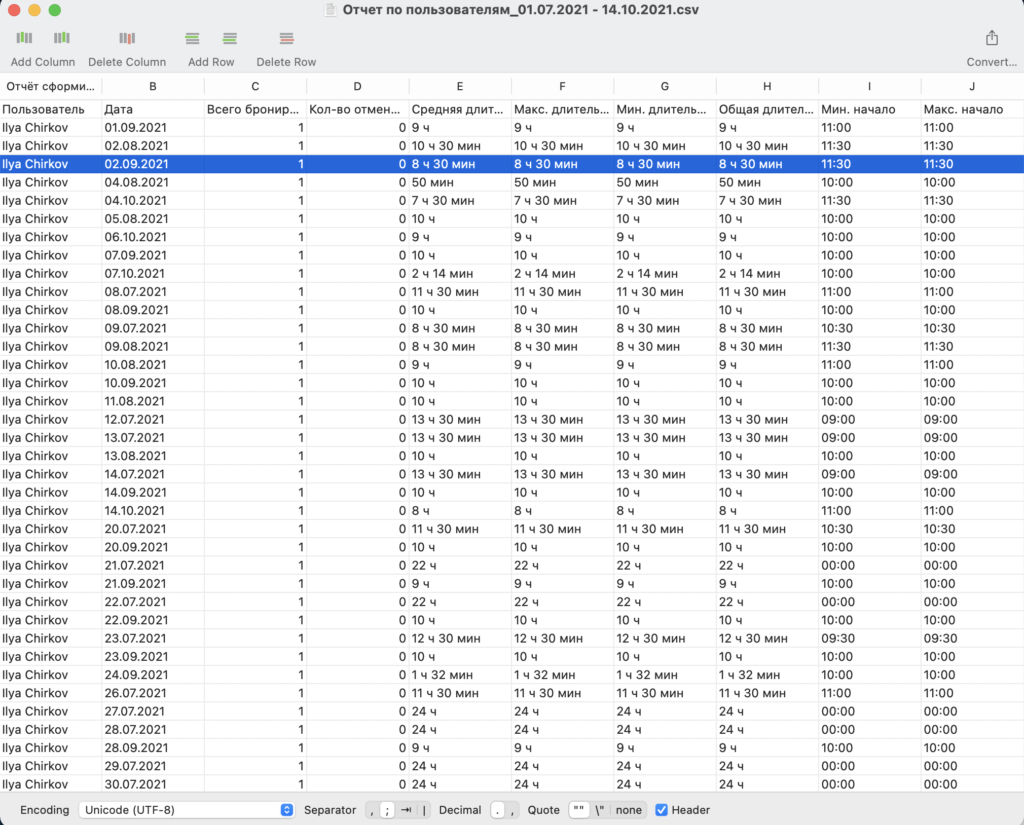
Task: Click 'Ilya Chirkov' in the 26.07.2021 row
Action: [35, 693]
